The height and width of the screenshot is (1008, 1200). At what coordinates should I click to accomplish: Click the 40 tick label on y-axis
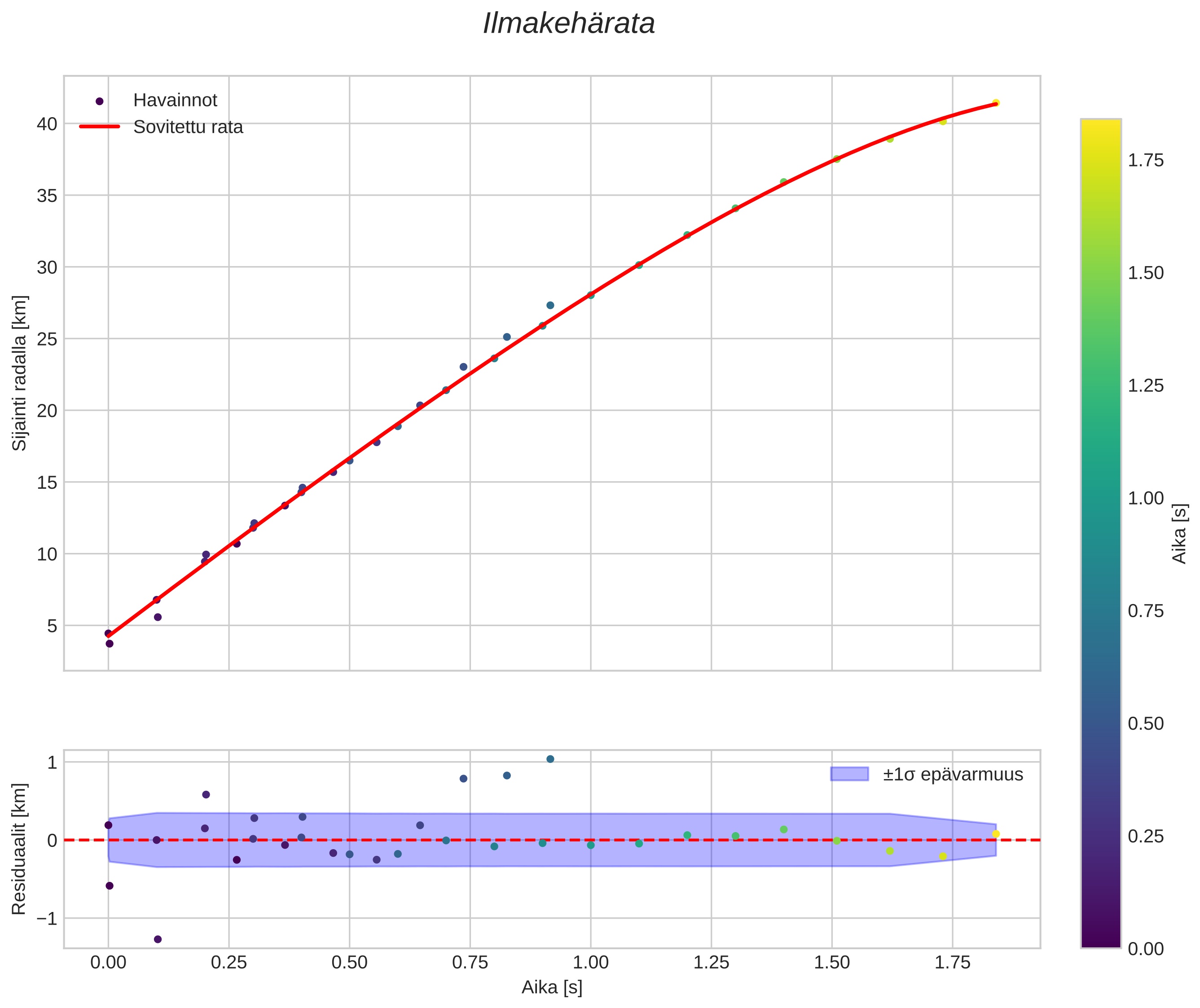pyautogui.click(x=47, y=124)
